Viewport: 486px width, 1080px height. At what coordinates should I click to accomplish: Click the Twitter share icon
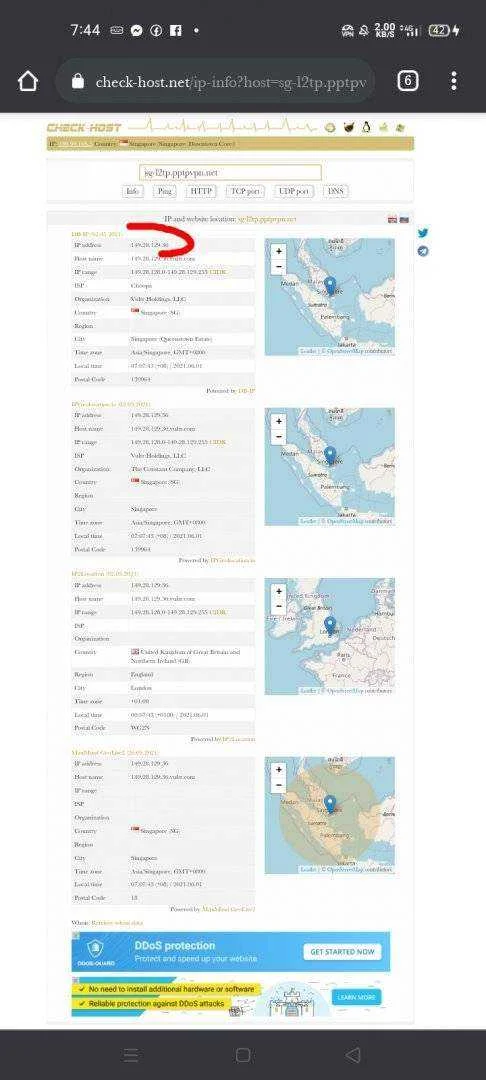coord(423,233)
